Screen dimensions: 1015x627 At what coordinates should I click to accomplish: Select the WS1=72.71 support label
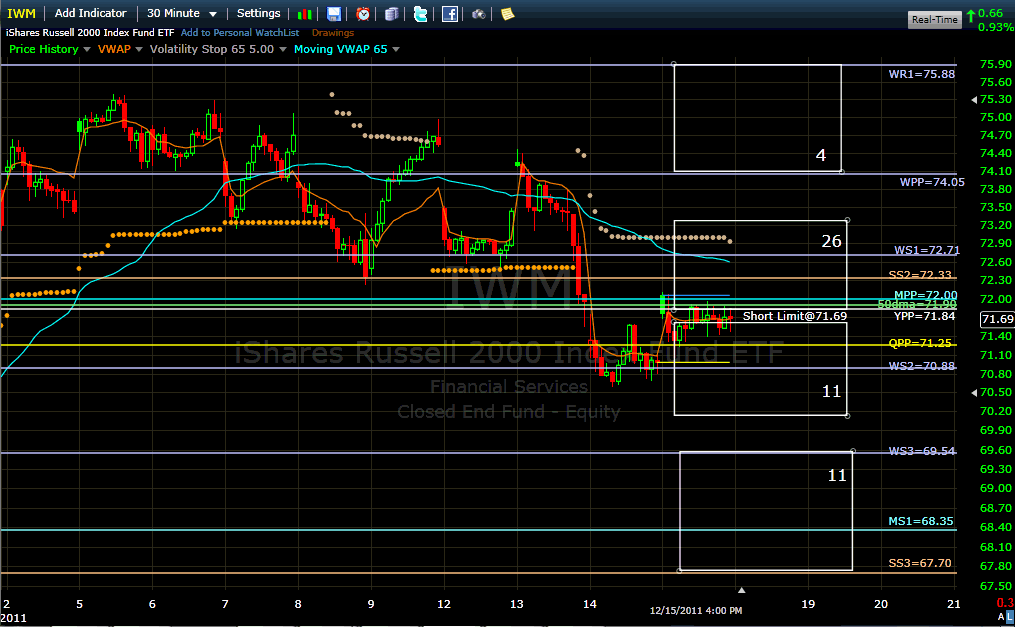pyautogui.click(x=927, y=250)
